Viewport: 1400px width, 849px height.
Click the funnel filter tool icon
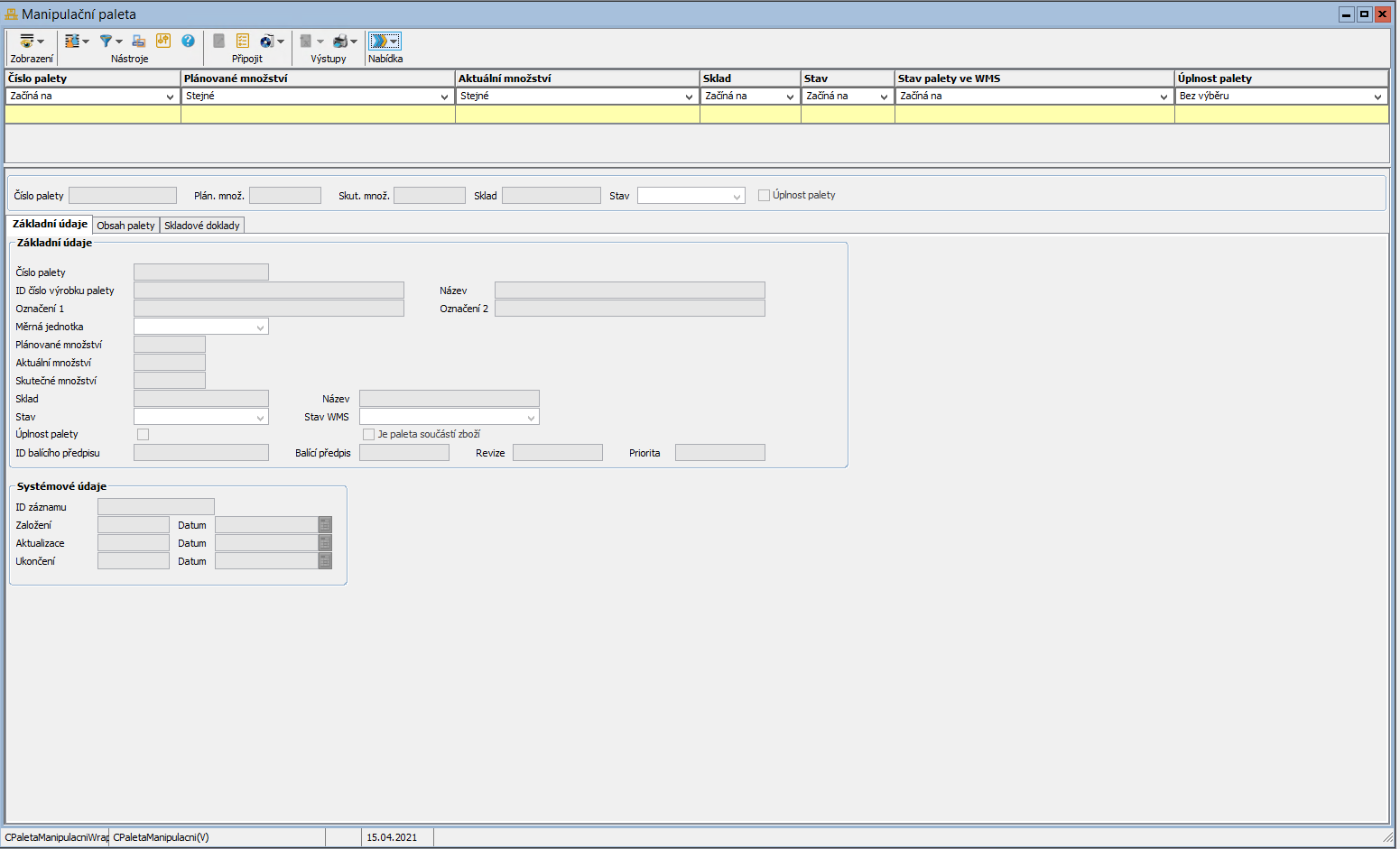click(107, 42)
